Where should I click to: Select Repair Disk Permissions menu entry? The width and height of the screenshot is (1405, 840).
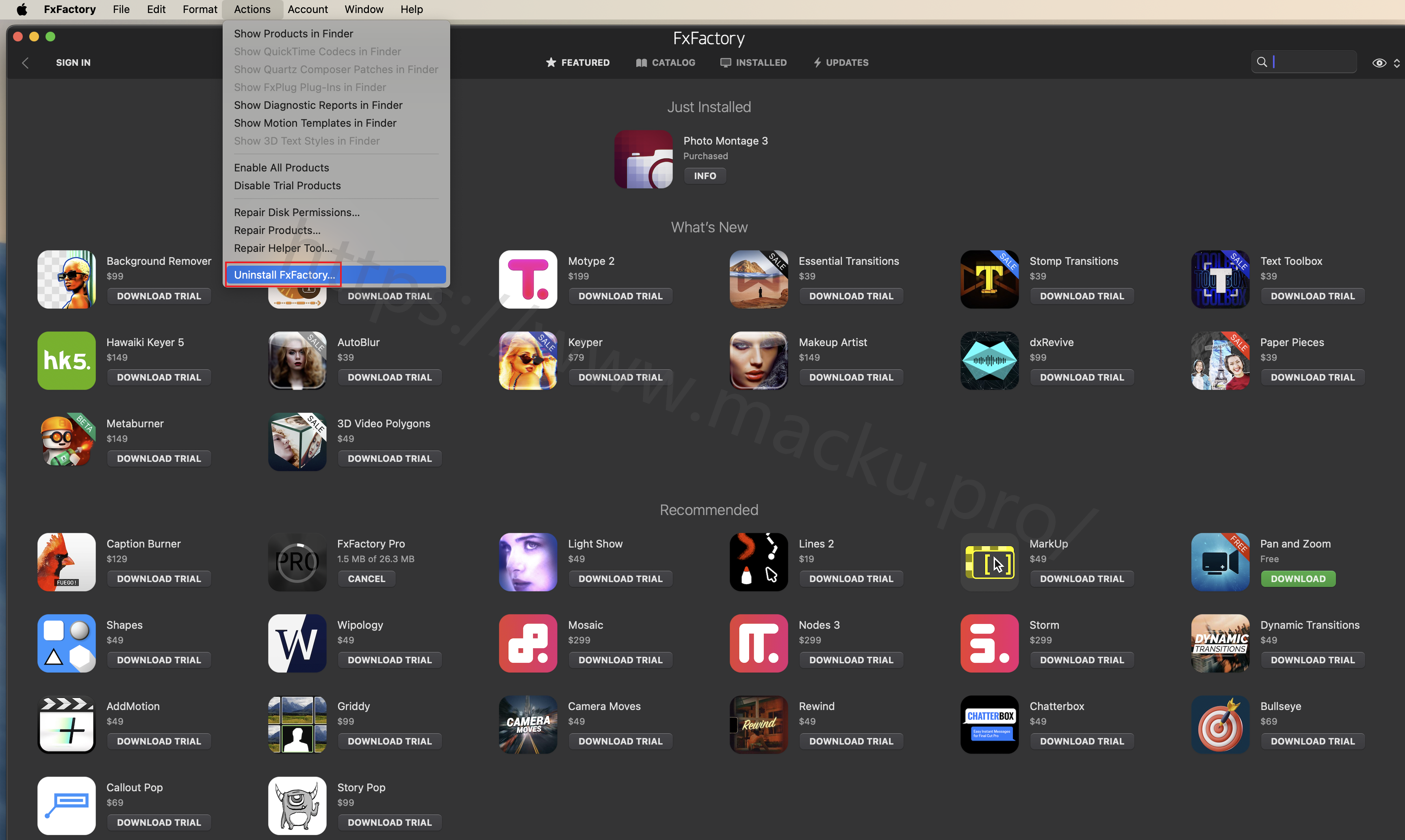336,212
